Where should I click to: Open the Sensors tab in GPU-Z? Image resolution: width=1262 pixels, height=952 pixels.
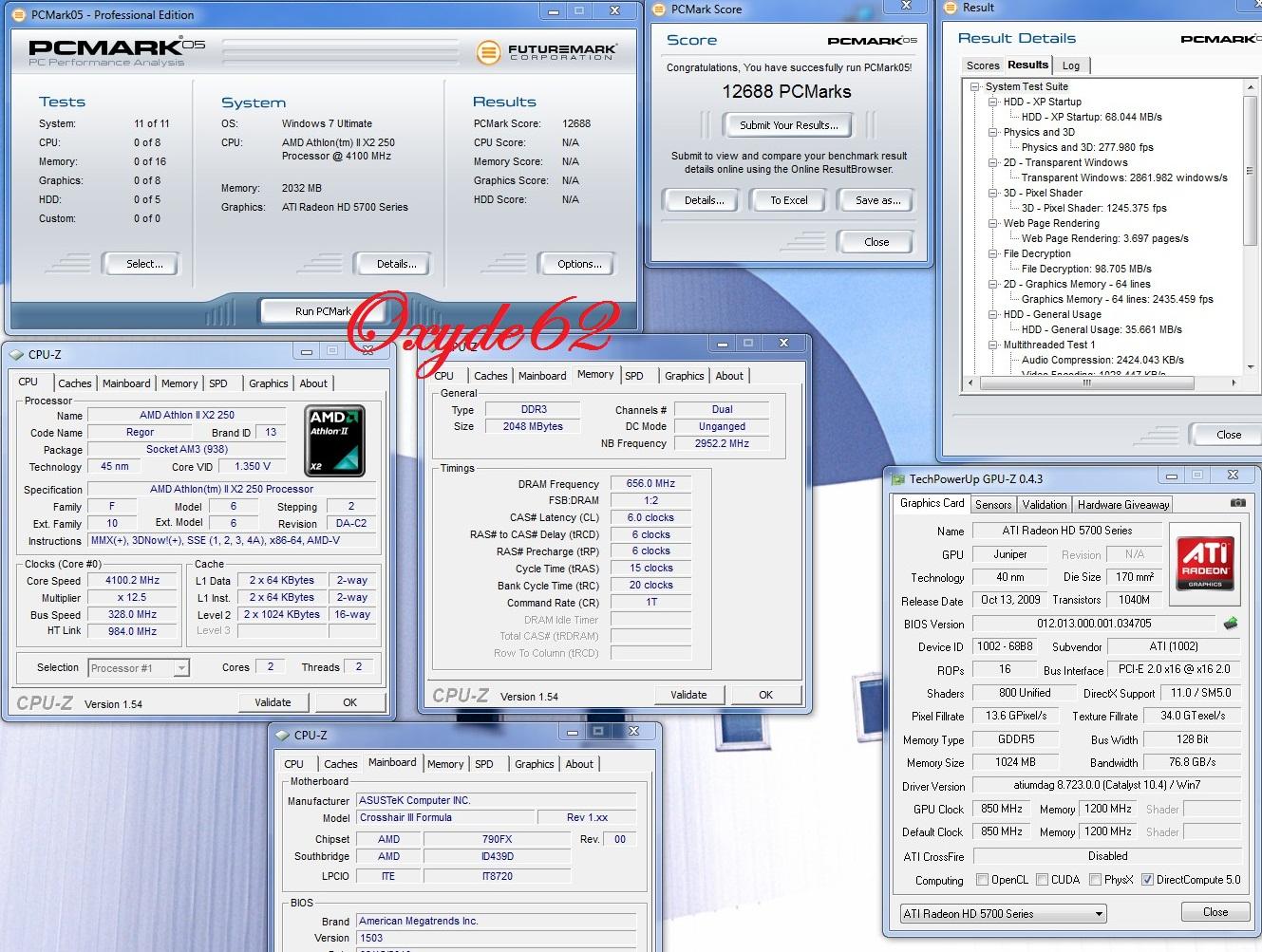point(993,505)
